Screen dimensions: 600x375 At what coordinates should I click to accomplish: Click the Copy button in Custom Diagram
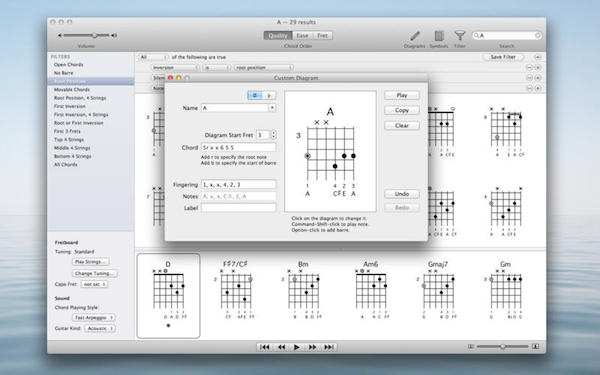click(x=402, y=110)
